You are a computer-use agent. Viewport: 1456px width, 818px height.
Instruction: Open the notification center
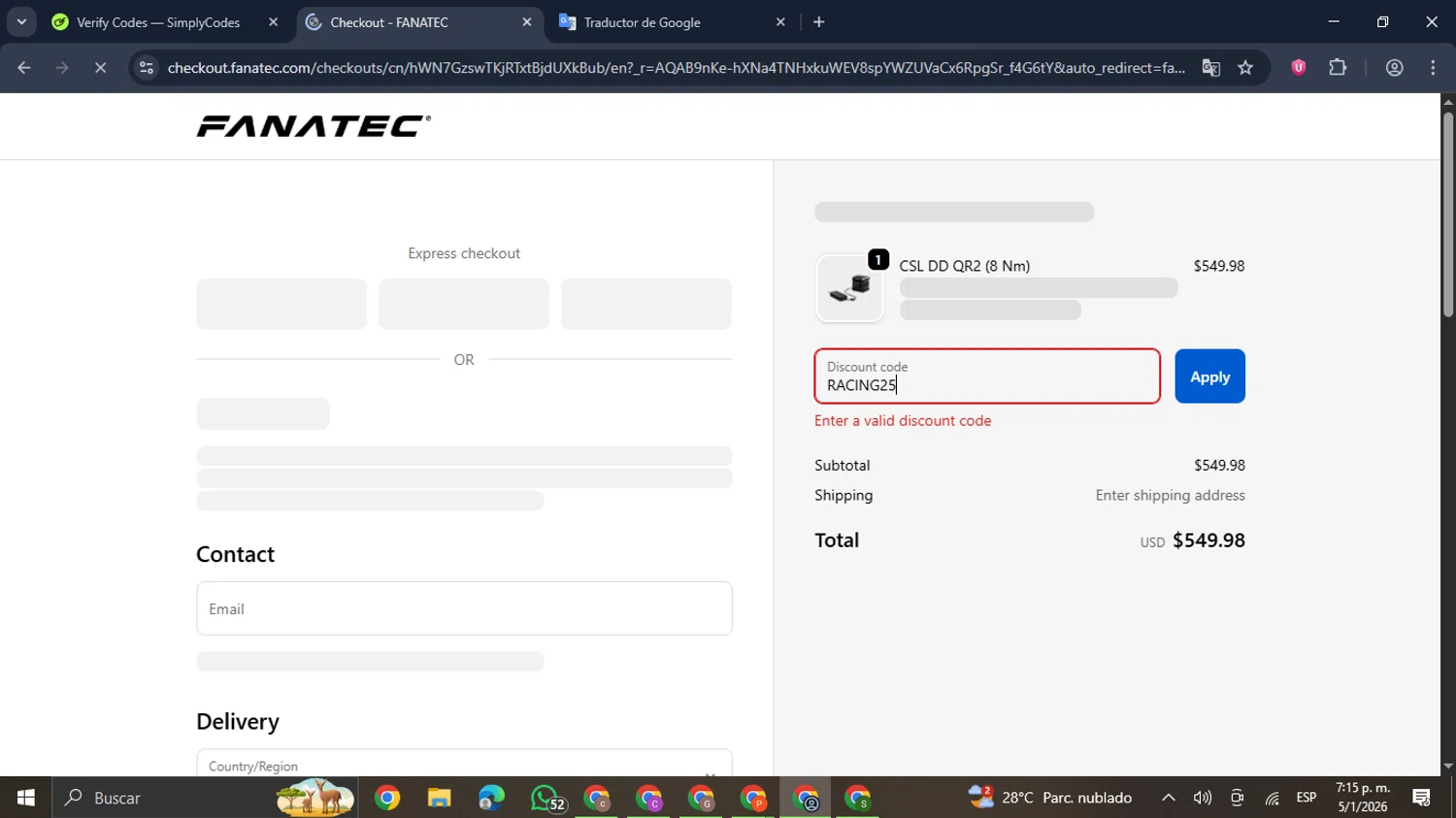1422,798
